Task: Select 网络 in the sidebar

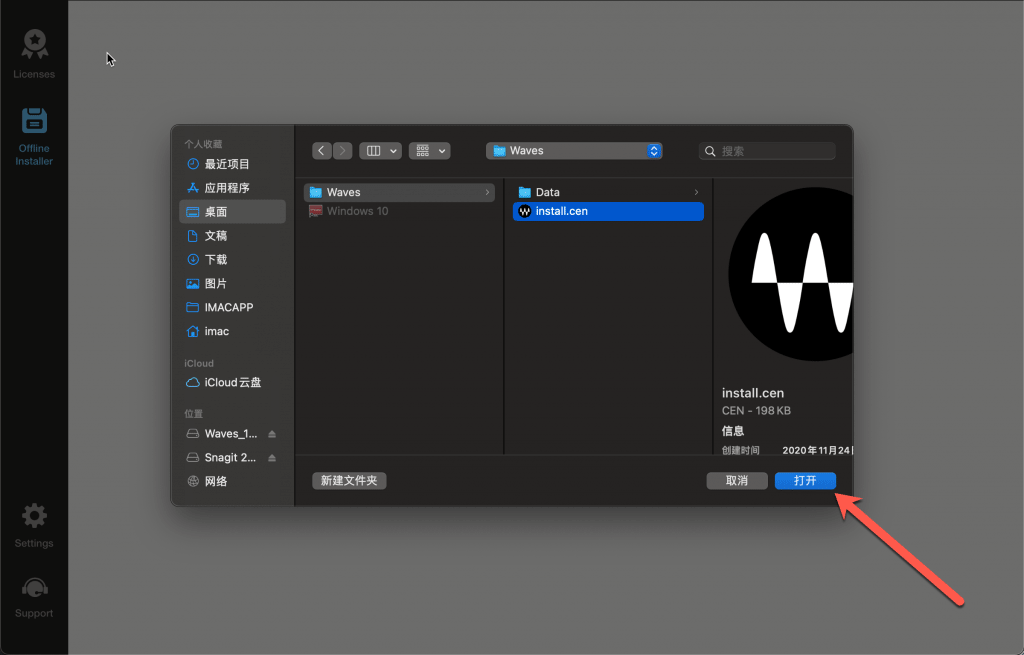Action: 232,481
